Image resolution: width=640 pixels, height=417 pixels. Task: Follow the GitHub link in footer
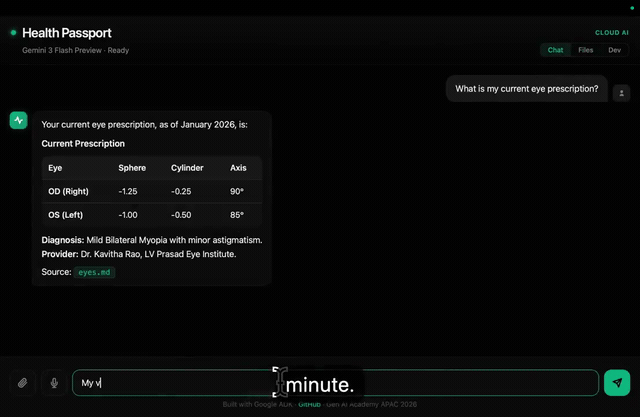pos(309,404)
